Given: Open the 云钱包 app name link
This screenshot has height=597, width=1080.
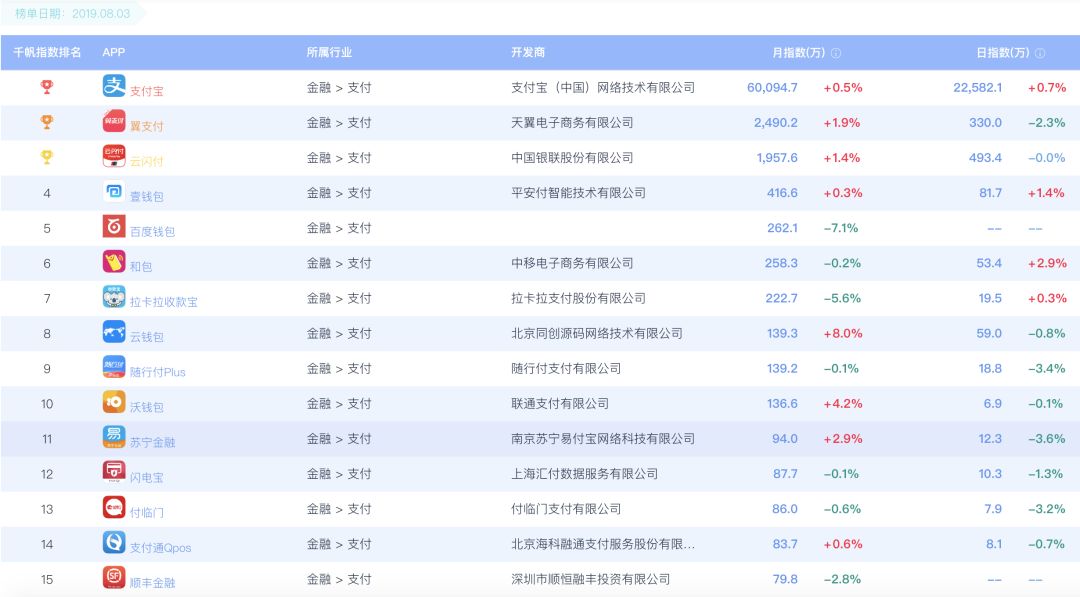Looking at the screenshot, I should coord(147,337).
